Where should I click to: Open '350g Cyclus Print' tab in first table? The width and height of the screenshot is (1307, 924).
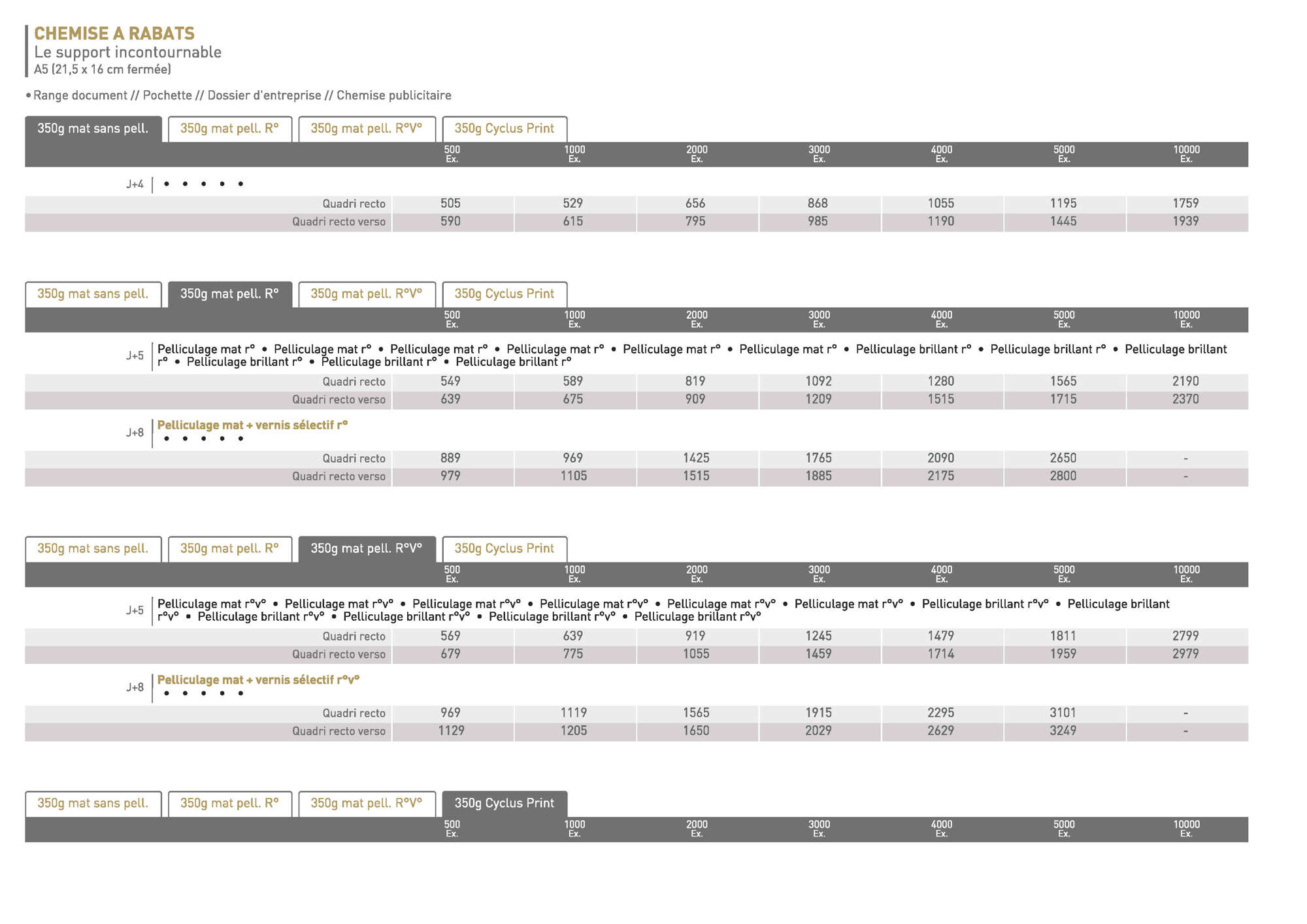click(504, 129)
